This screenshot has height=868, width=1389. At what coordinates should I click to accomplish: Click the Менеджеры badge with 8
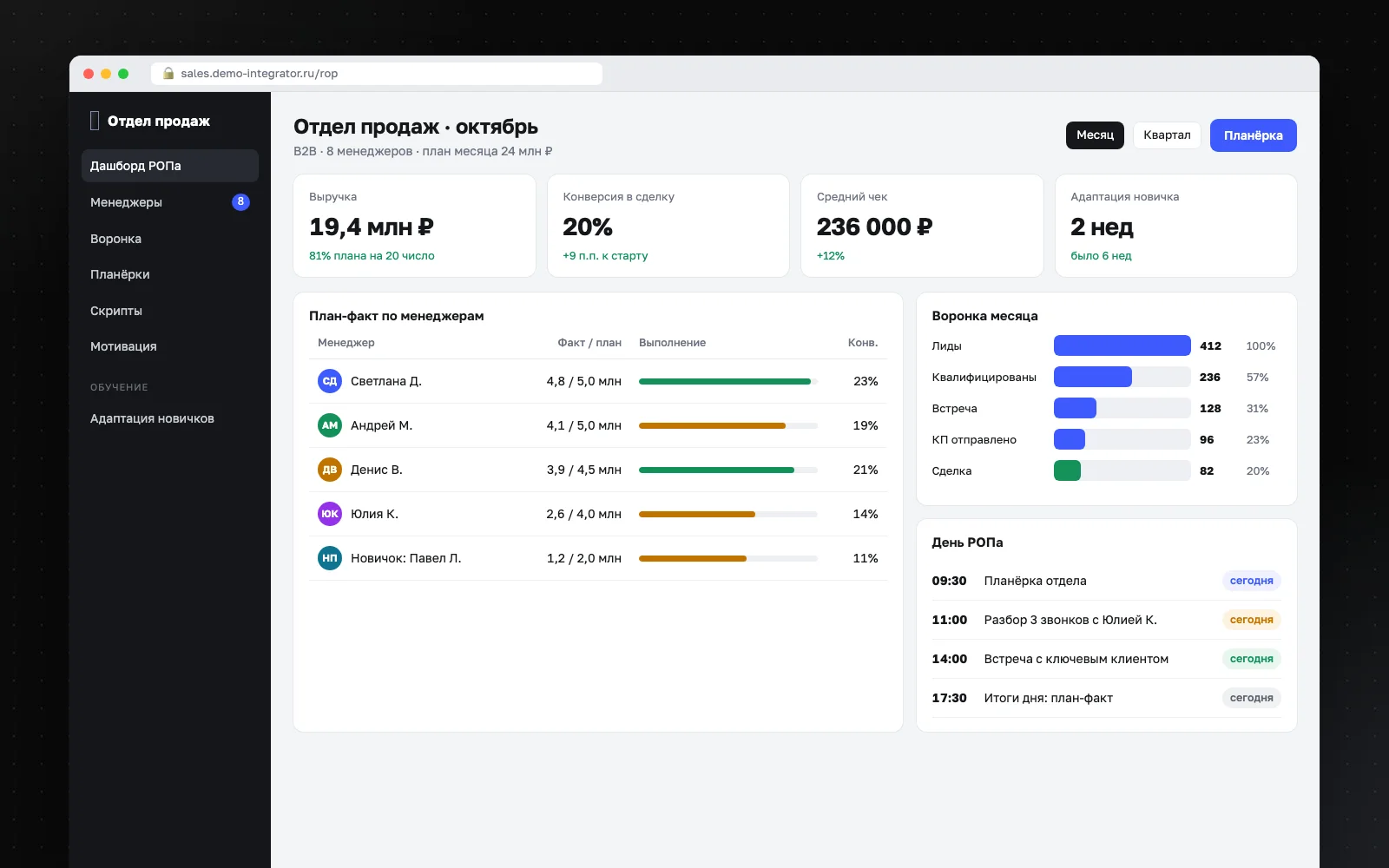coord(240,202)
